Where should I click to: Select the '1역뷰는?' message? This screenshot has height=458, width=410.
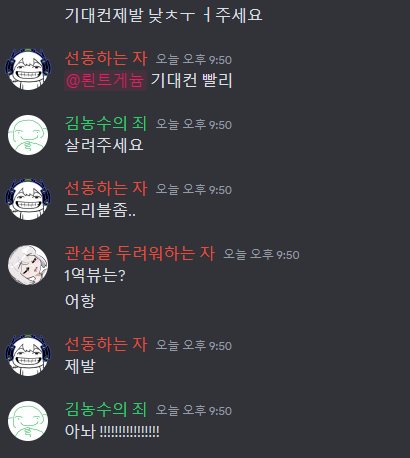(x=95, y=275)
